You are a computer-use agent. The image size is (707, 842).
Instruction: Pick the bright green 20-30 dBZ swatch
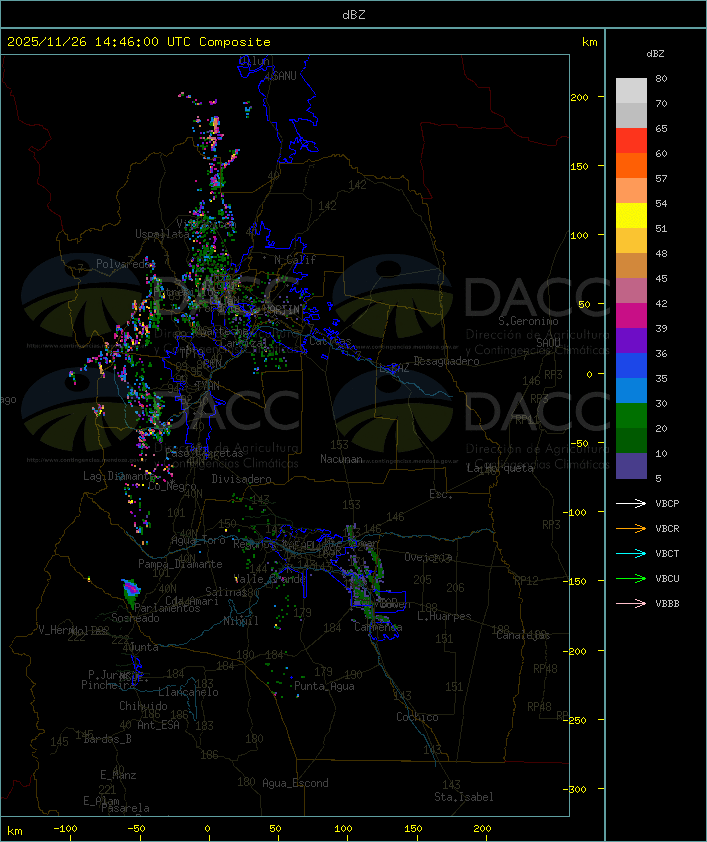[631, 416]
